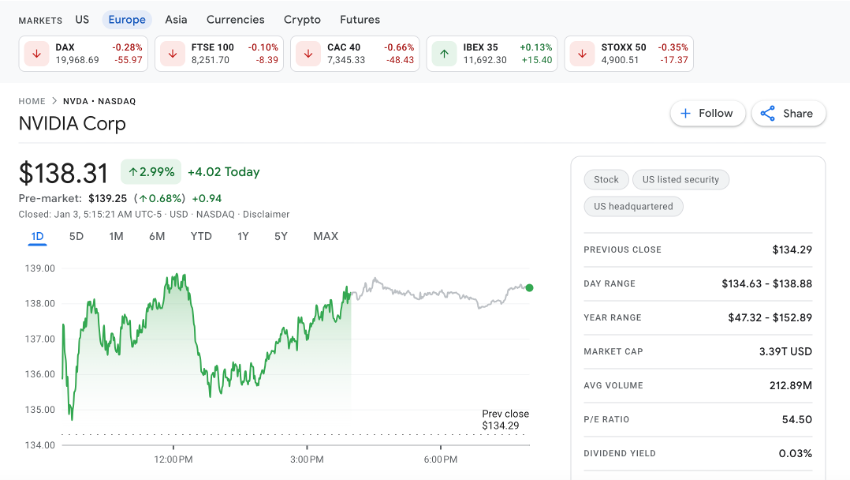This screenshot has width=850, height=480.
Task: Click the CAC 40 down-arrow icon
Action: coord(308,54)
